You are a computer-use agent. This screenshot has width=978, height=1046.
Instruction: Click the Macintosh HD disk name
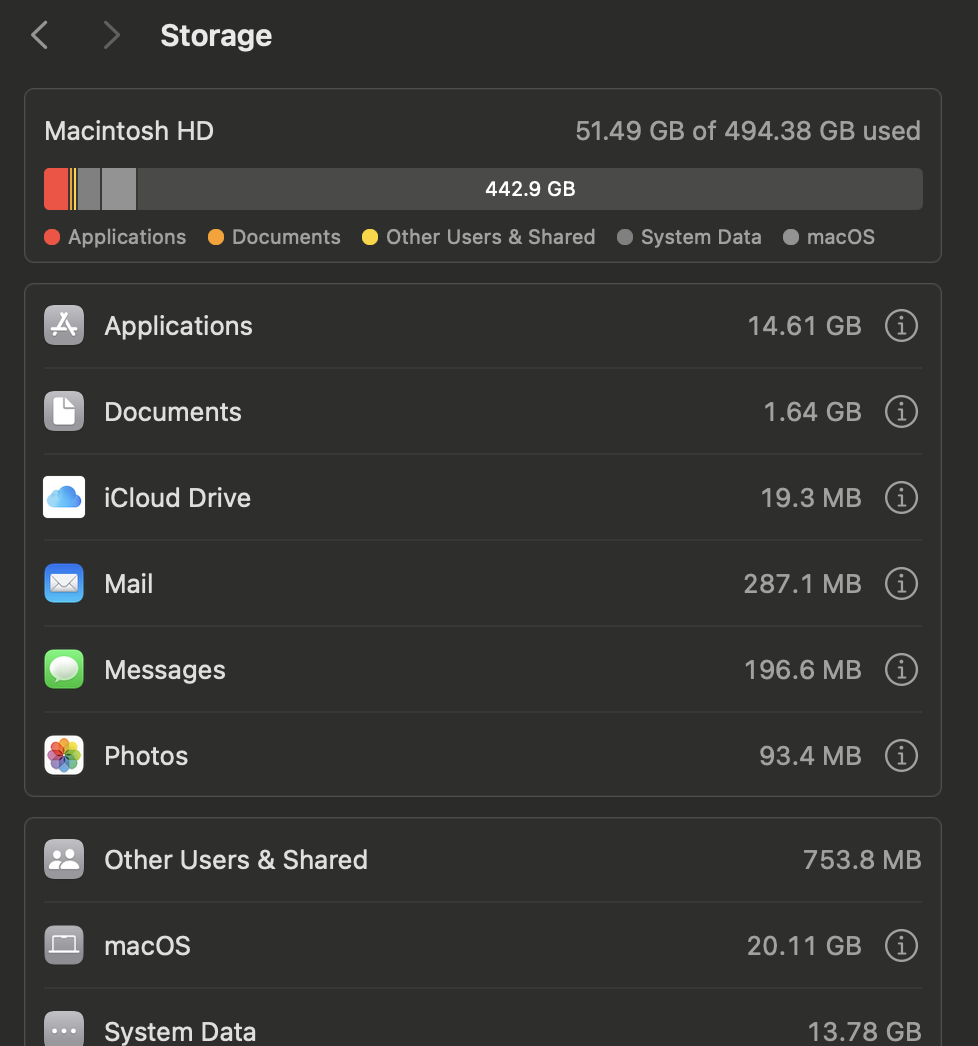(129, 131)
